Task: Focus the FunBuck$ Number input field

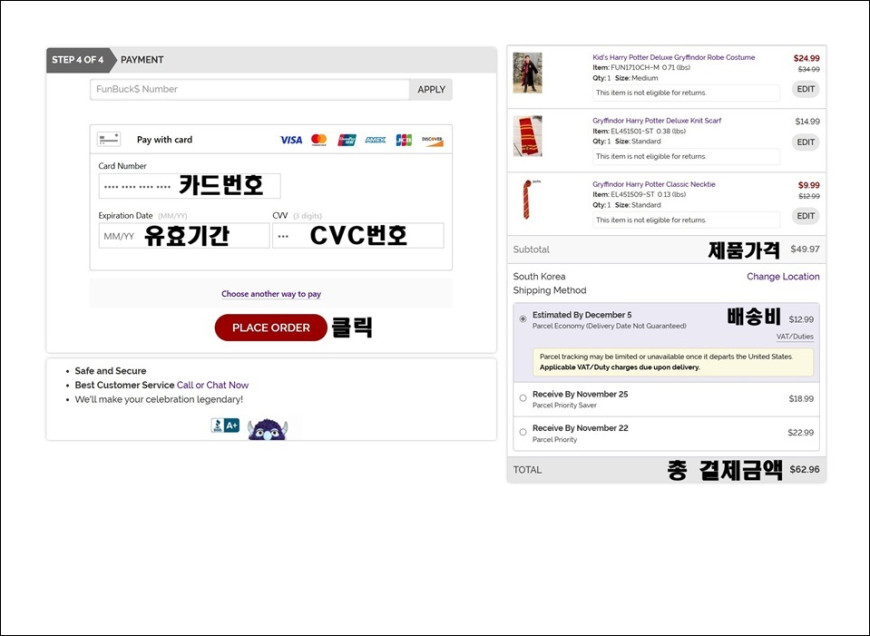Action: click(250, 89)
